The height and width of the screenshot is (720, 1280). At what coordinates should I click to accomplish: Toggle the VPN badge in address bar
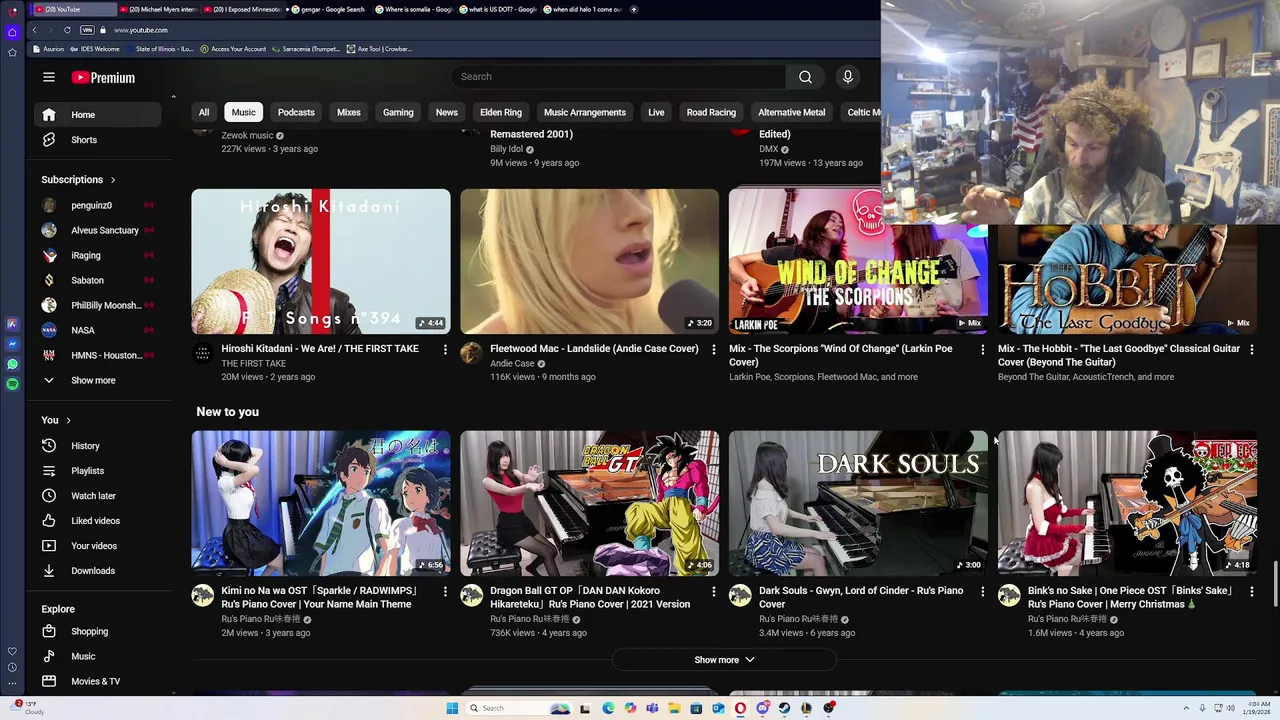pyautogui.click(x=87, y=30)
